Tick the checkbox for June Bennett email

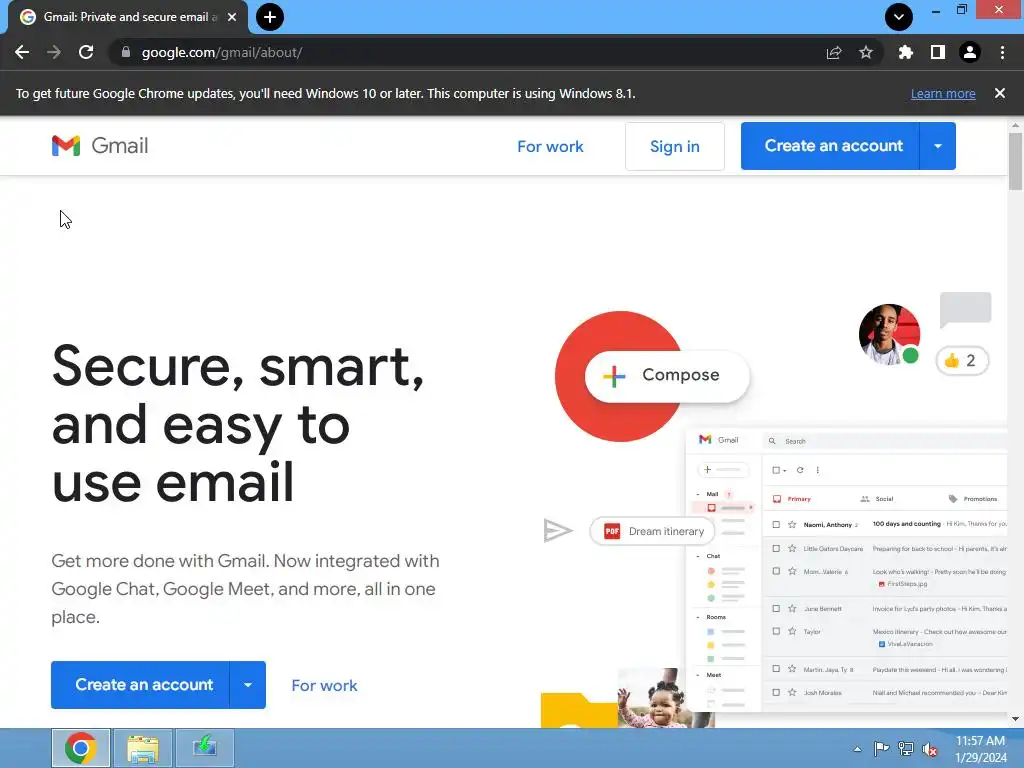click(x=776, y=609)
